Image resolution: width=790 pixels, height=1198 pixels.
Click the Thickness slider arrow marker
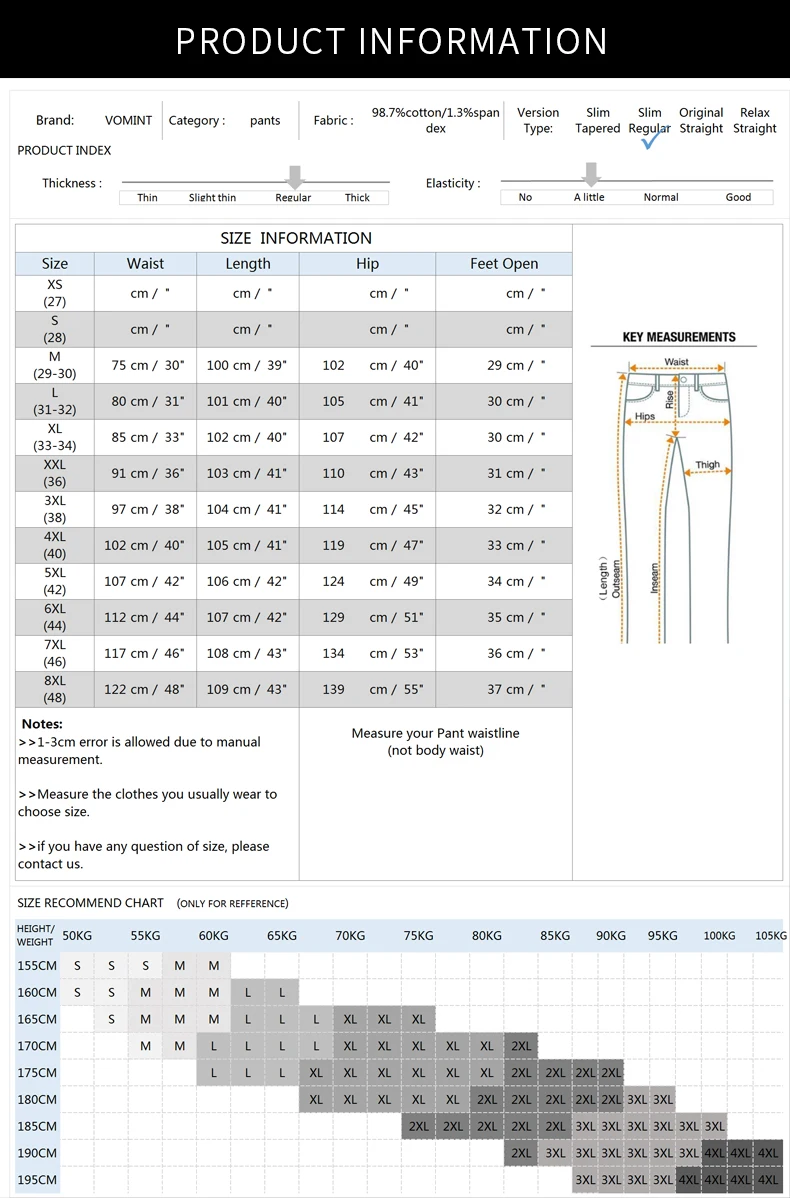(x=295, y=177)
